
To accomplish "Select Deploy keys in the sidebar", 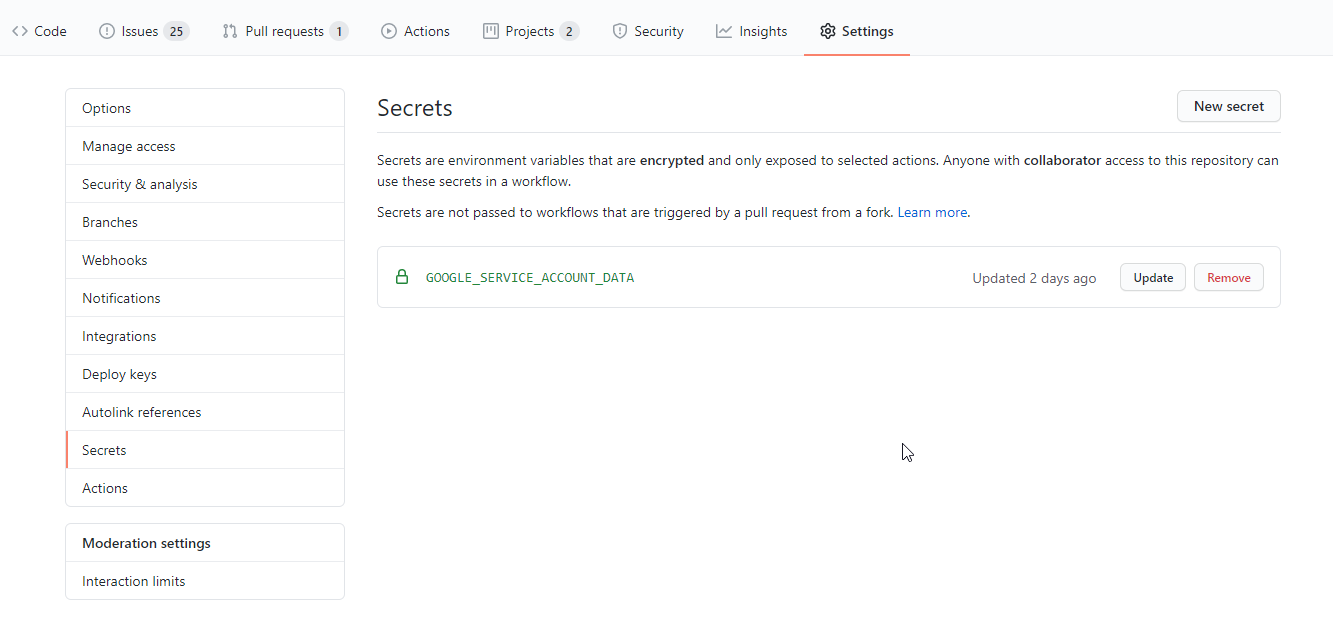I will coord(120,374).
